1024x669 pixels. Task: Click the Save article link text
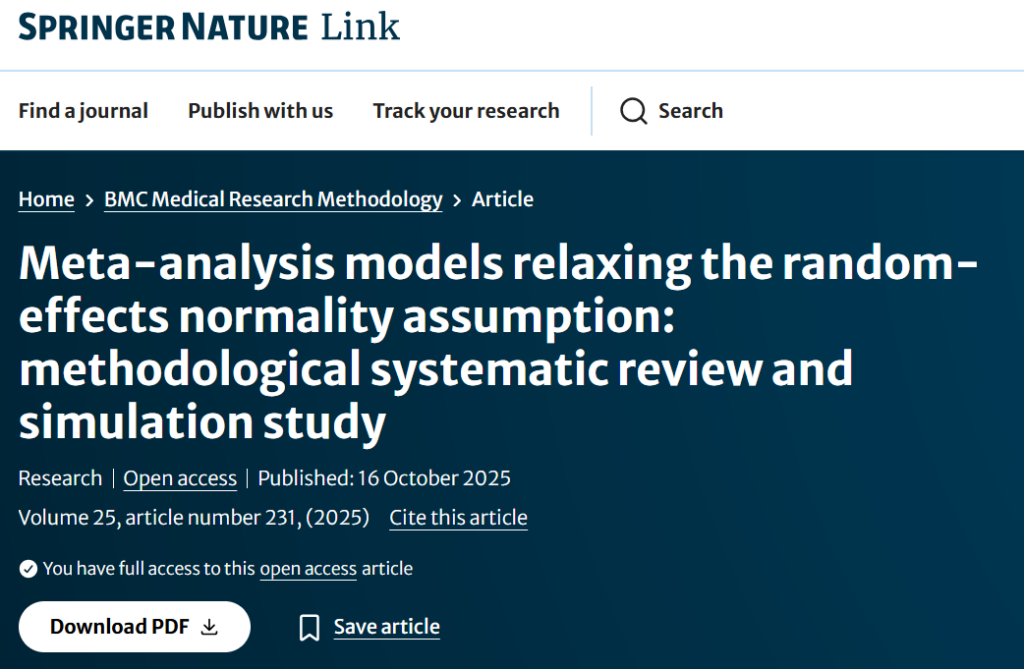point(386,627)
